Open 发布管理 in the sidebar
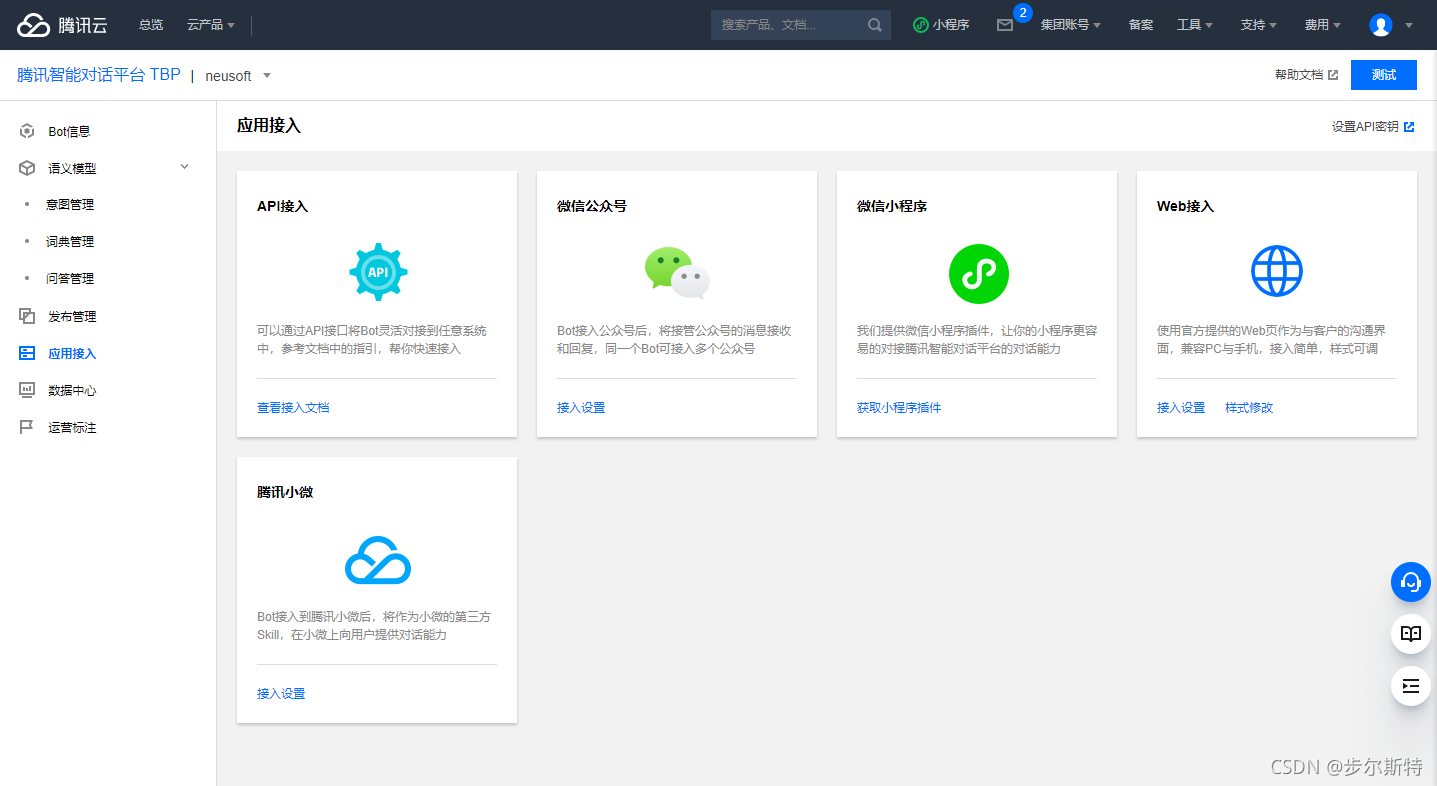The image size is (1437, 786). [72, 317]
